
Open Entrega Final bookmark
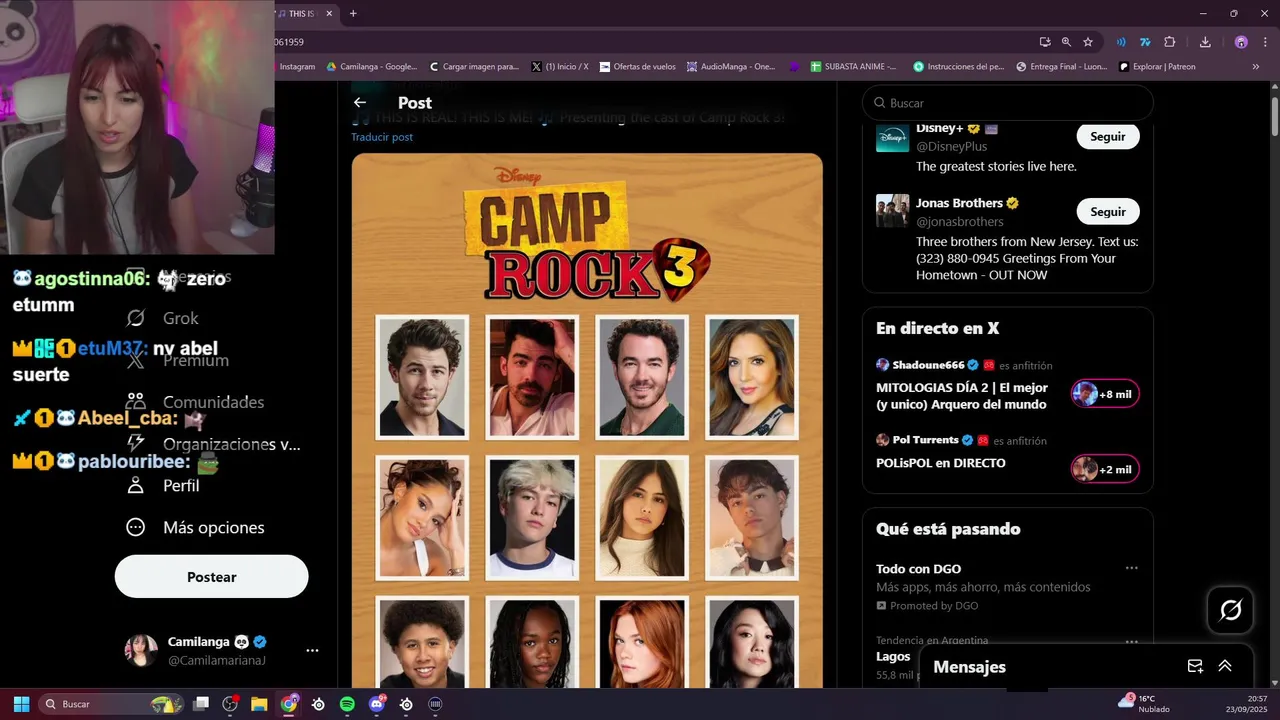point(1062,67)
